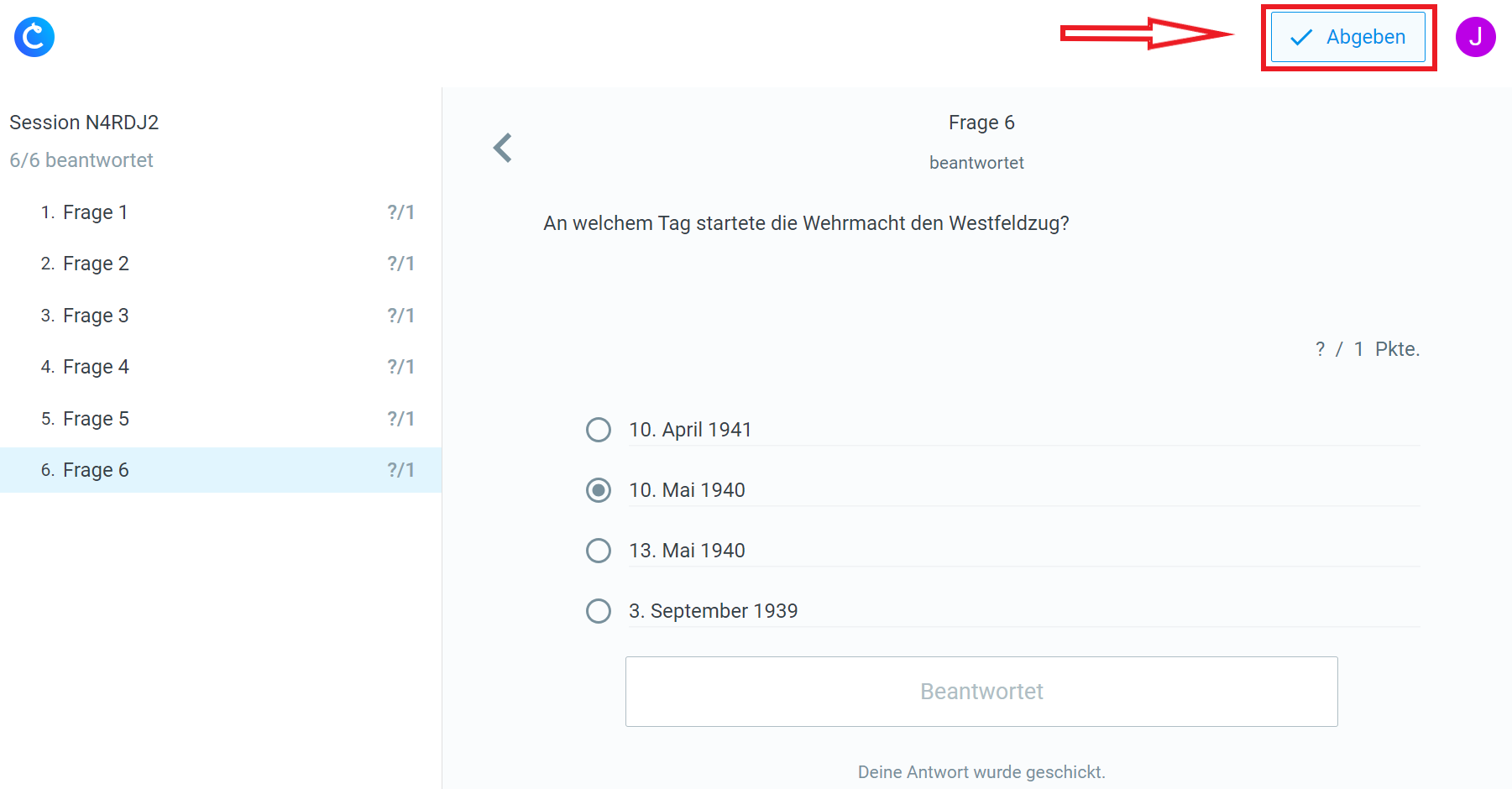The width and height of the screenshot is (1512, 789).
Task: Click the Frage 6 heading
Action: (981, 123)
